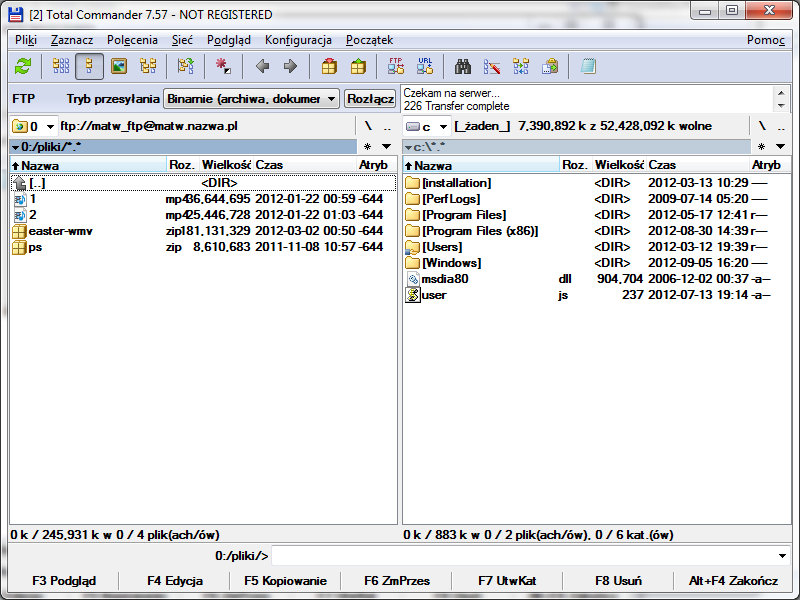Viewport: 800px width, 600px height.
Task: Open the Sieć menu
Action: tap(182, 40)
